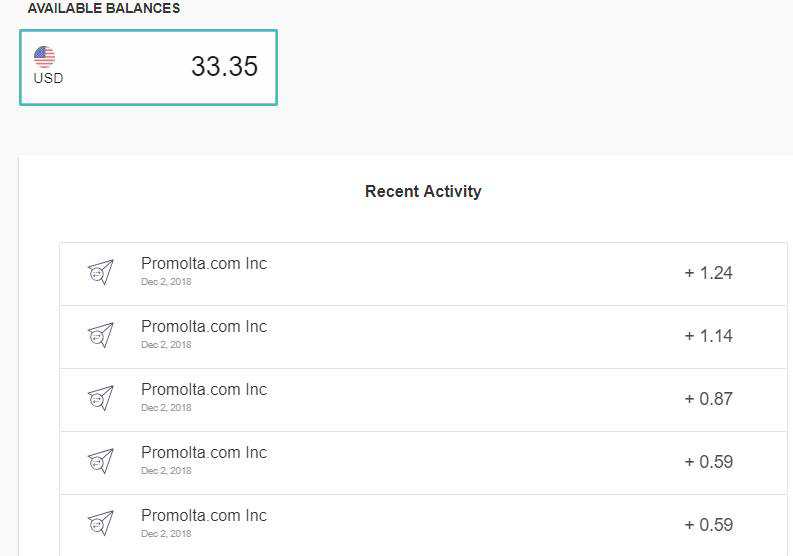Click the + 1.24 transaction amount
Viewport: 793px width, 556px height.
[x=708, y=273]
